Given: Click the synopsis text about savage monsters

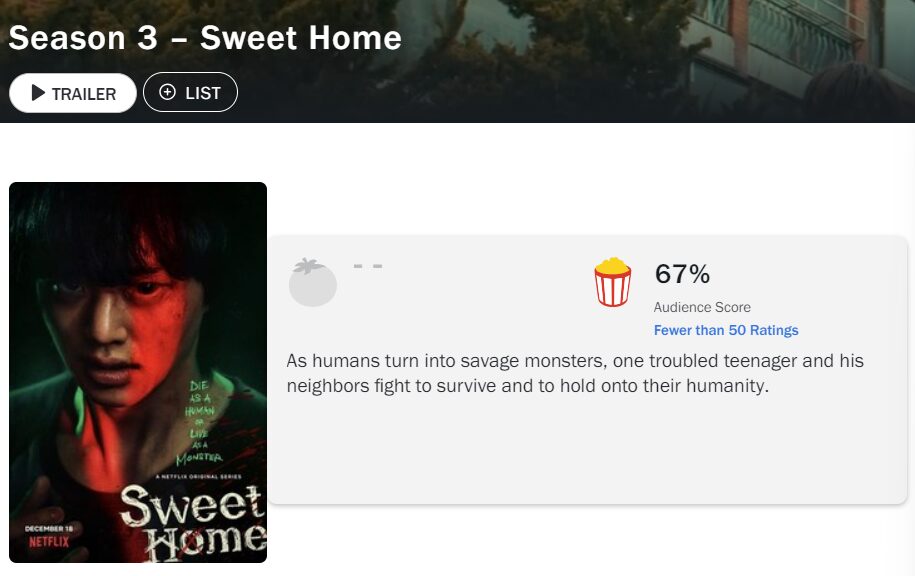Looking at the screenshot, I should coord(575,373).
